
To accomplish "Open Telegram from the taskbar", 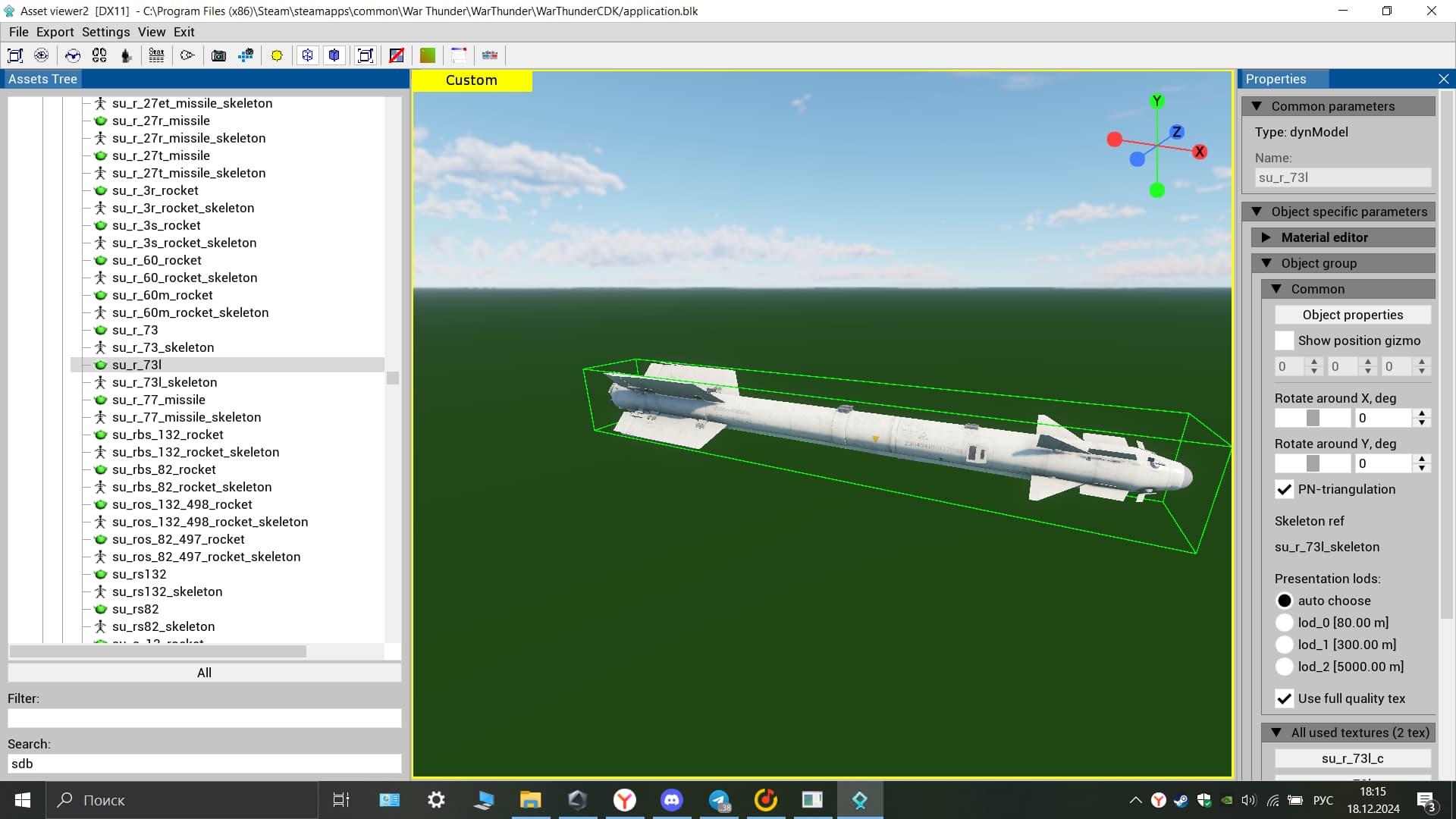I will (x=719, y=800).
